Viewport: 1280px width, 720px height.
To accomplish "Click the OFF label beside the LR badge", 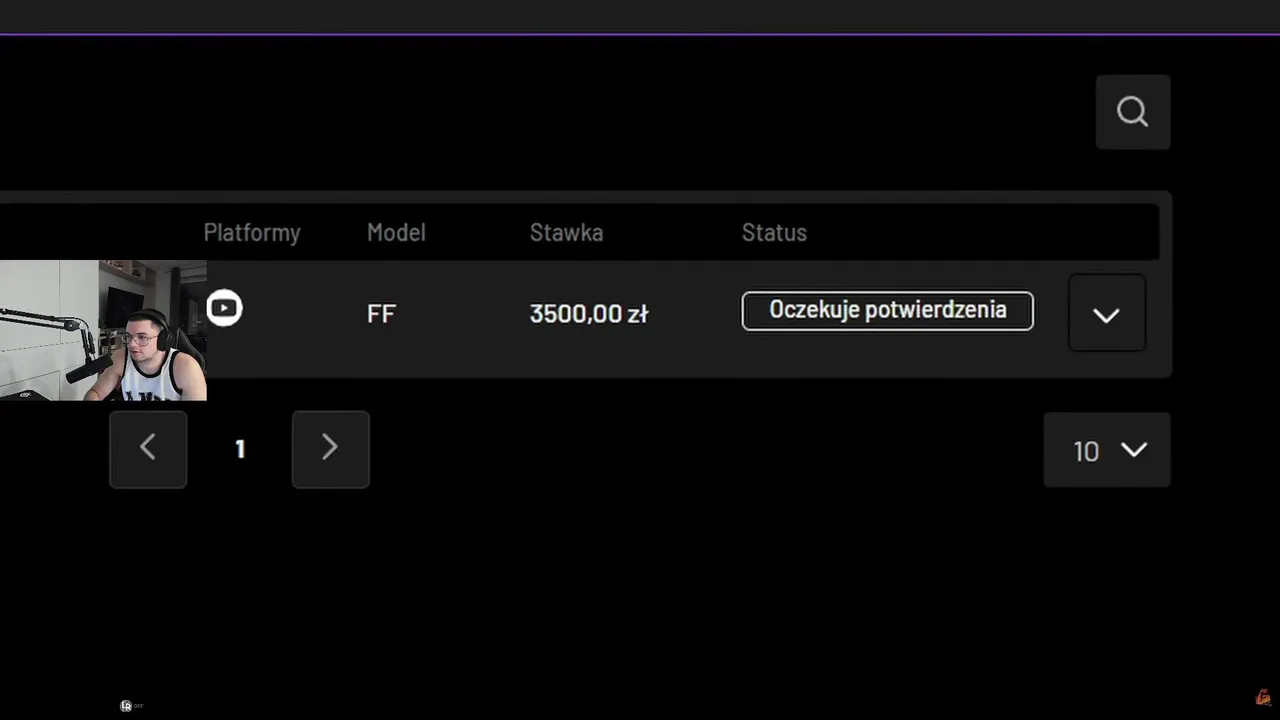I will (x=138, y=706).
